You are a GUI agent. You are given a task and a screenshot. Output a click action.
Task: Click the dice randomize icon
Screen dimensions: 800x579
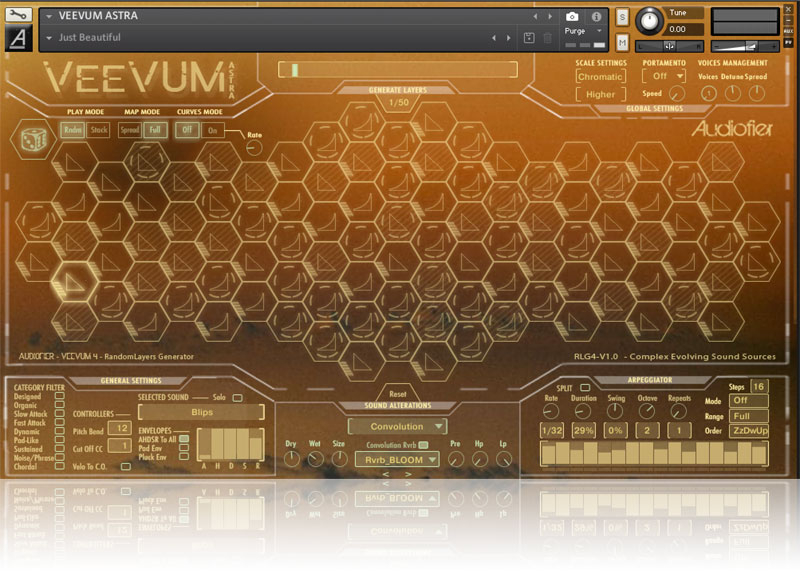[35, 141]
